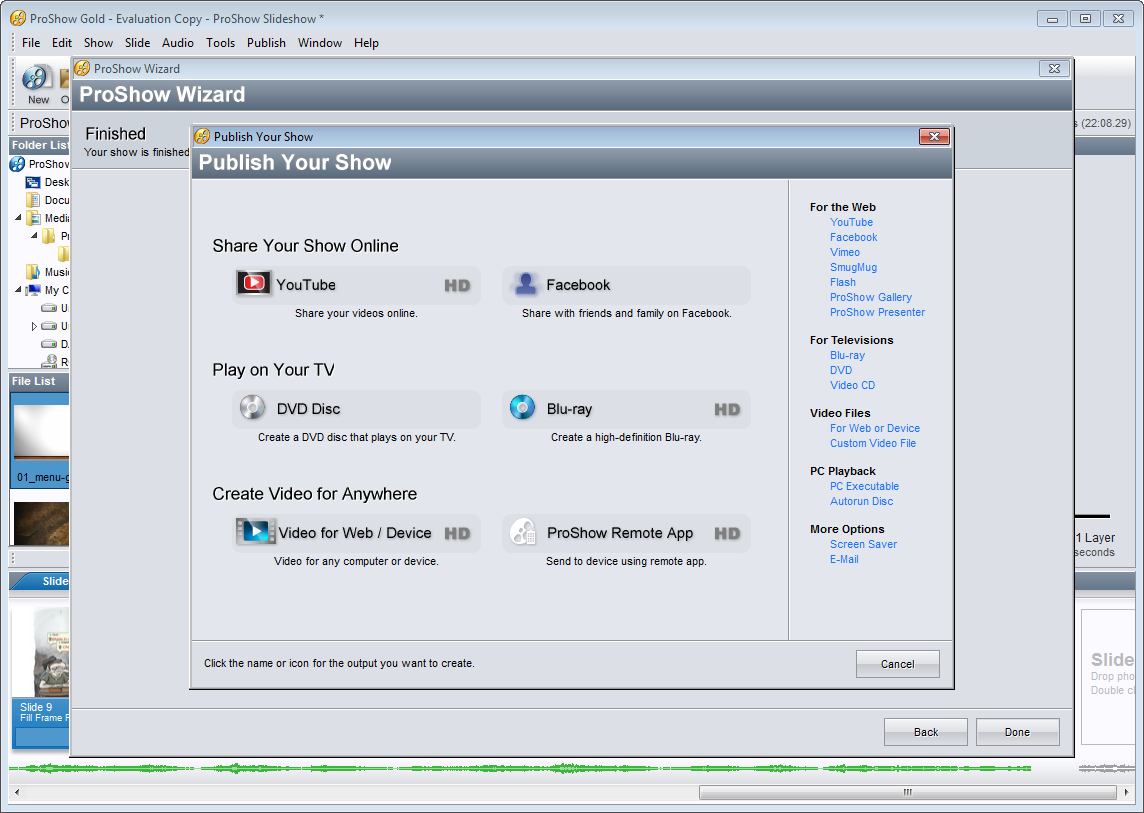The image size is (1144, 813).
Task: Click the New show toolbar icon
Action: (37, 79)
